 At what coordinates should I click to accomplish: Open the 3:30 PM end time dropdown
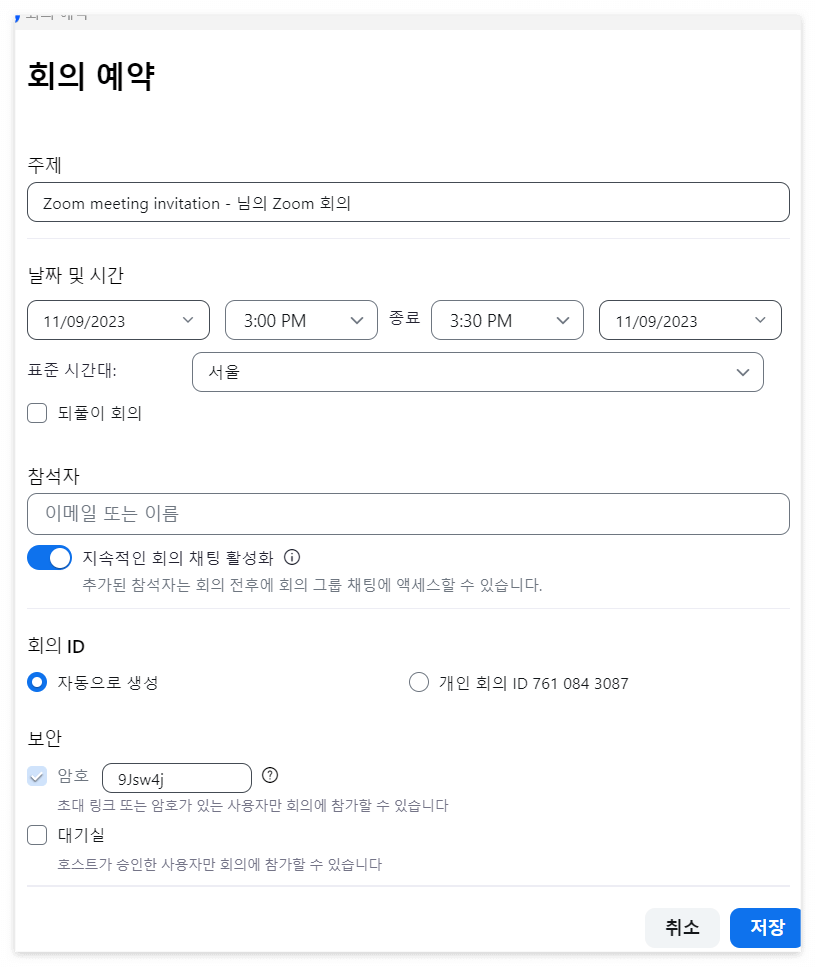(507, 320)
